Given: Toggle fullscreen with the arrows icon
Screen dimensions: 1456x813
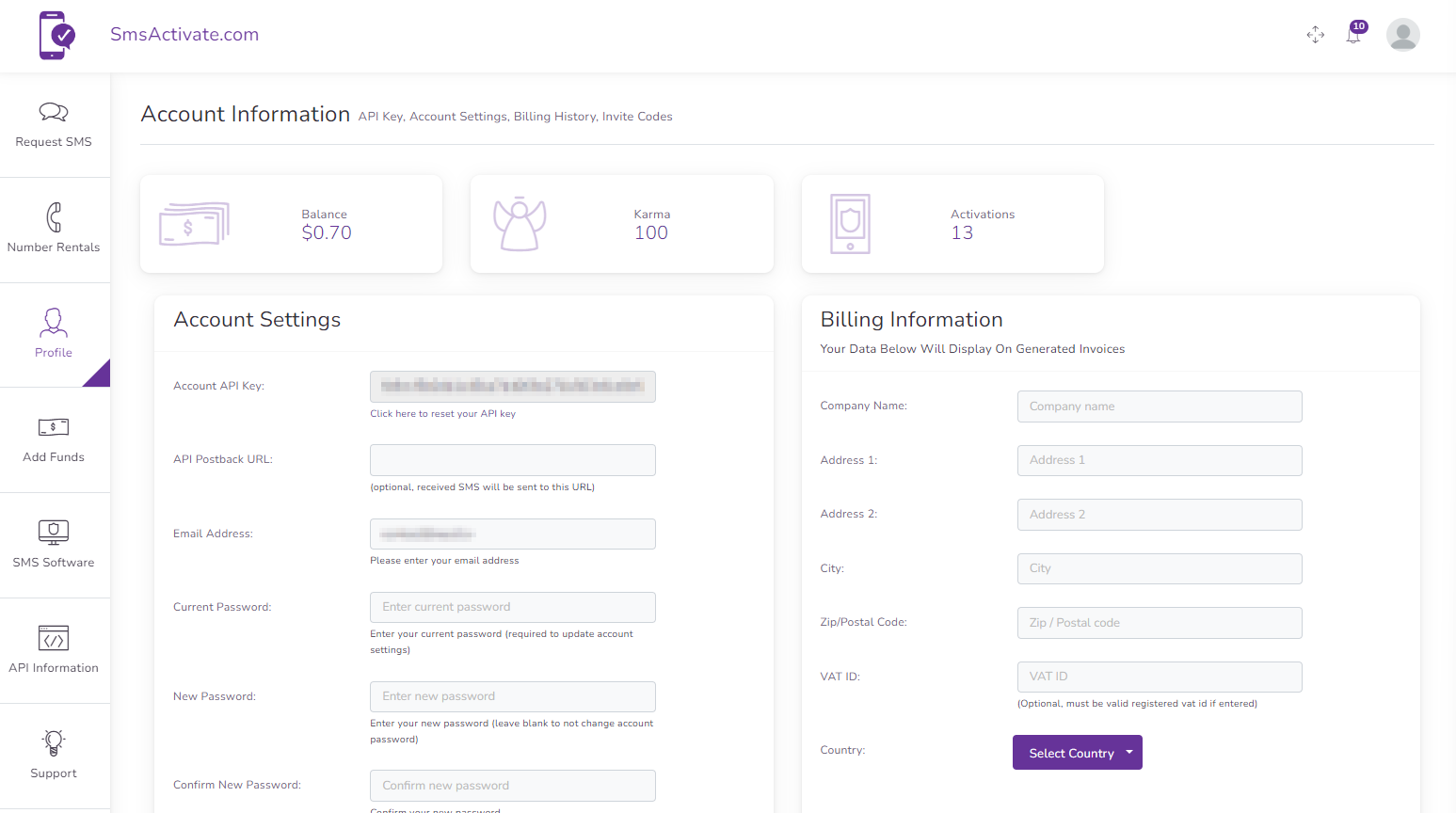Looking at the screenshot, I should coord(1316,35).
